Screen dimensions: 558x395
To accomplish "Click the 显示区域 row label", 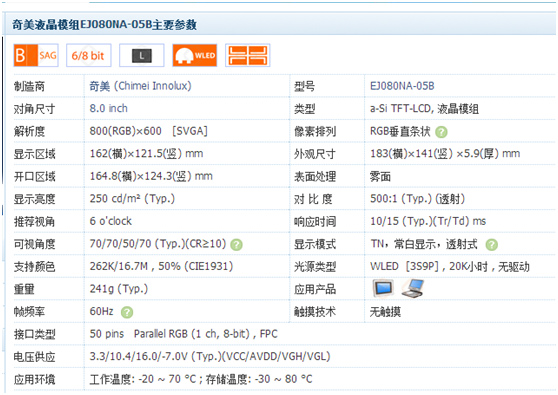I will pos(34,154).
